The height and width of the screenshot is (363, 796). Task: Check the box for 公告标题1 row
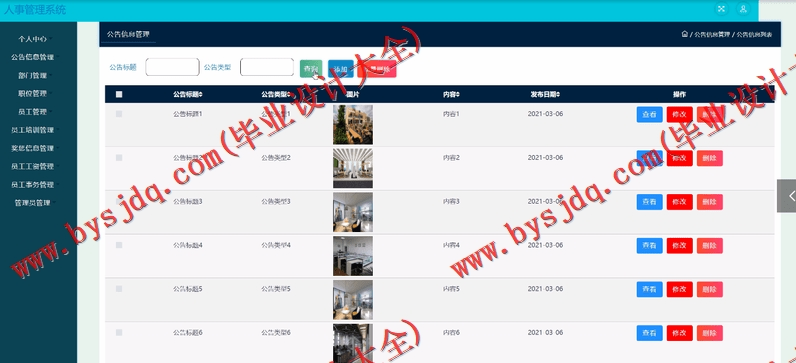coord(119,114)
